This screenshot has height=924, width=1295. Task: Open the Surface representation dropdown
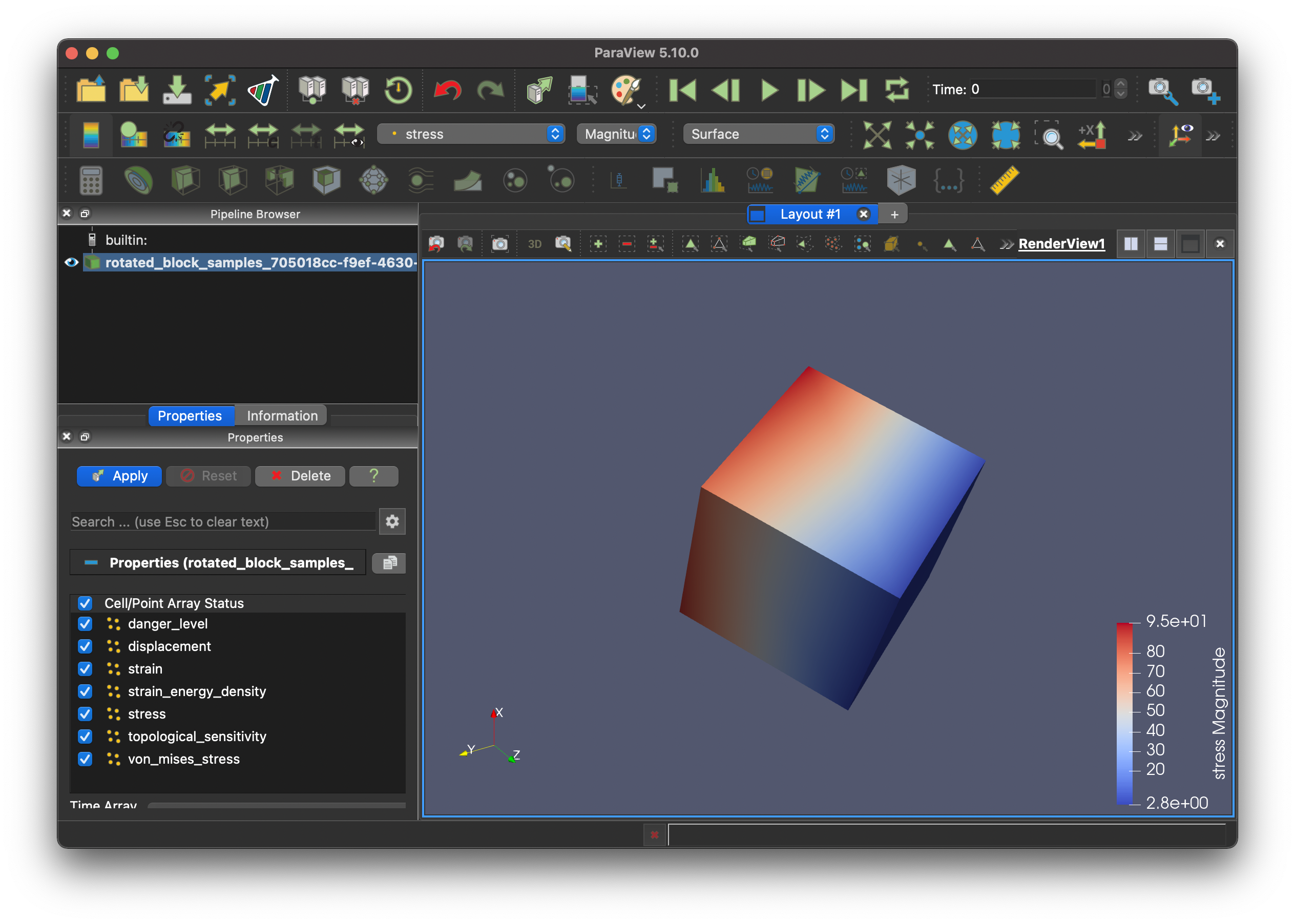pyautogui.click(x=758, y=134)
